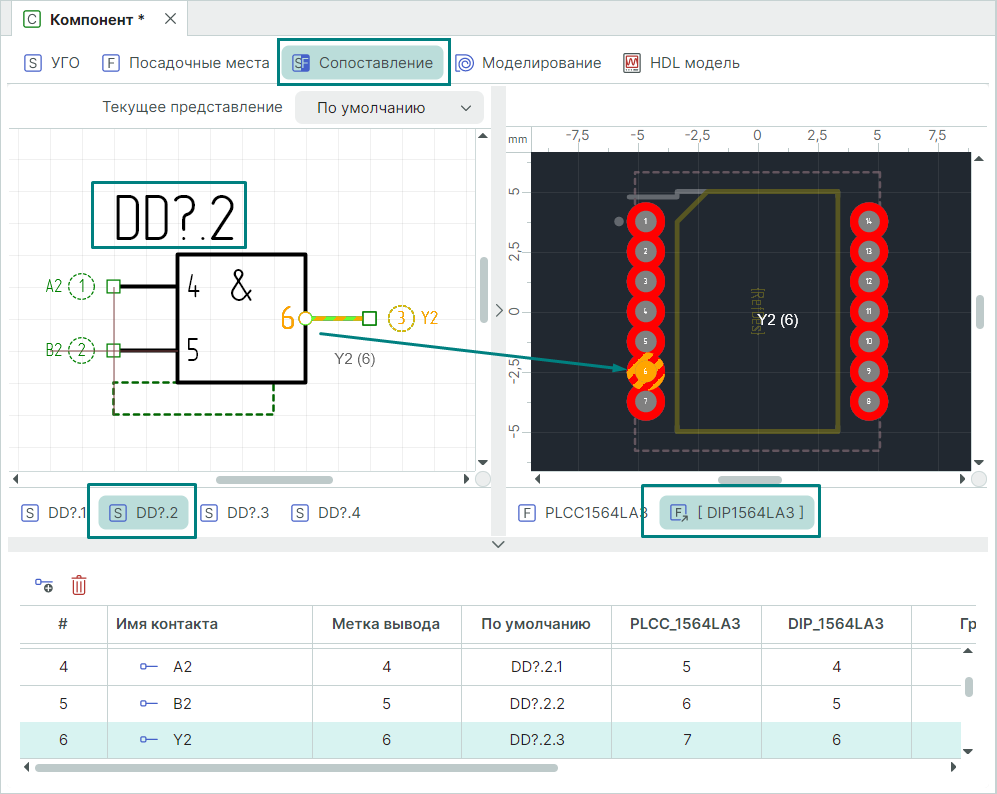Select the DD?.3 symbol section
Viewport: 997px width, 794px height.
pyautogui.click(x=236, y=513)
